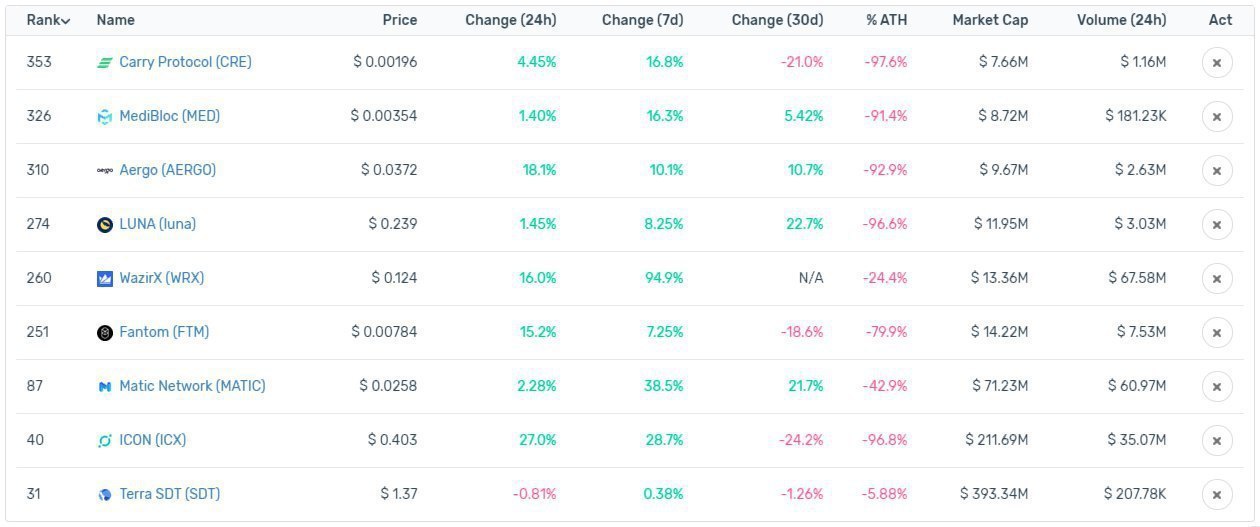Sort by Volume (24h) column header
The width and height of the screenshot is (1260, 527).
tap(1121, 20)
